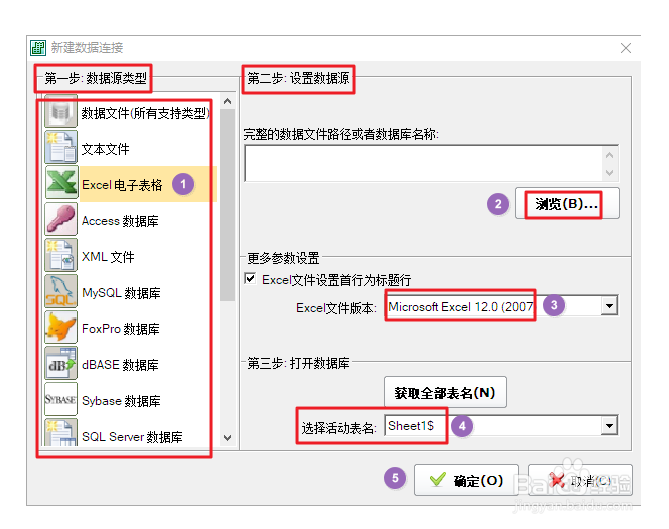This screenshot has height=529, width=669.
Task: Click the green Excel spreadsheet icon
Action: coord(61,183)
